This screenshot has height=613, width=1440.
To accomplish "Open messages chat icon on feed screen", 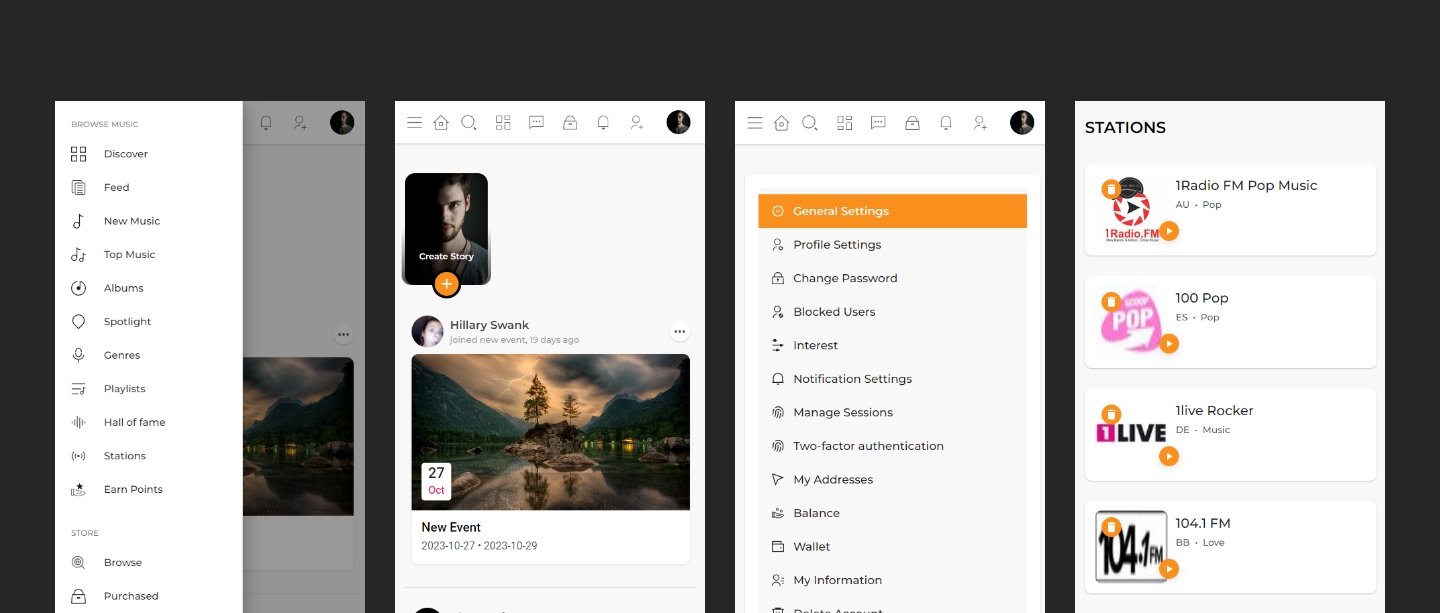I will [536, 123].
